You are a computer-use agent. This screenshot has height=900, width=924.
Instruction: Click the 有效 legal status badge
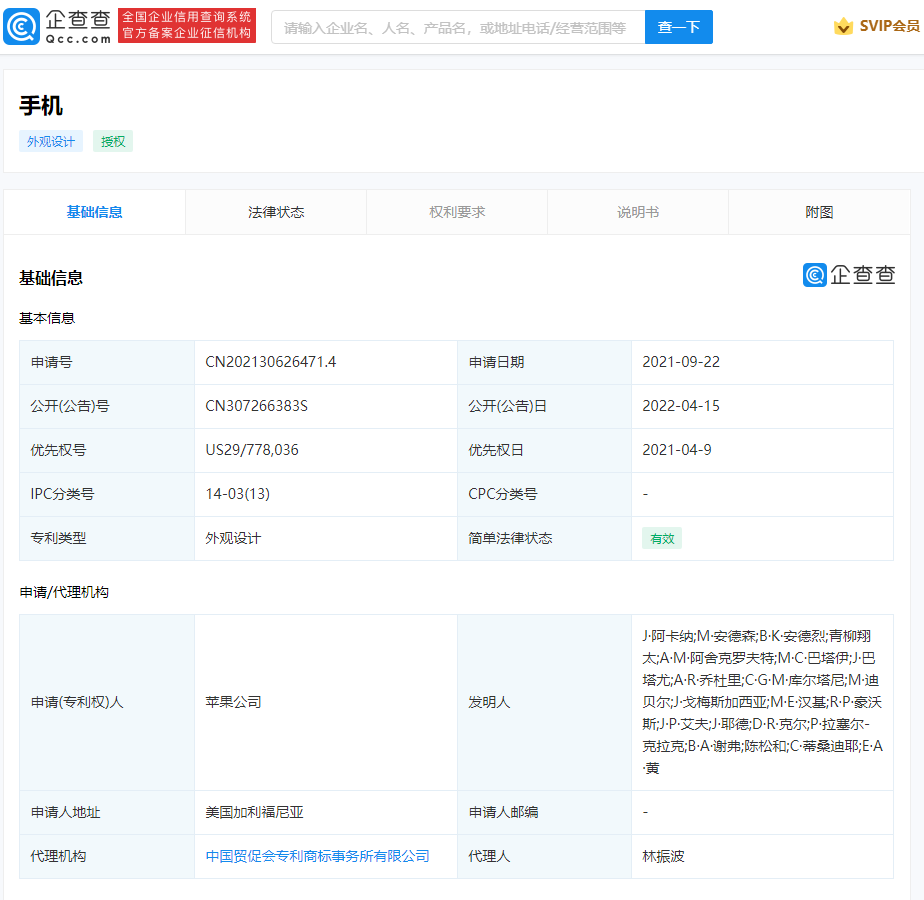pos(662,539)
